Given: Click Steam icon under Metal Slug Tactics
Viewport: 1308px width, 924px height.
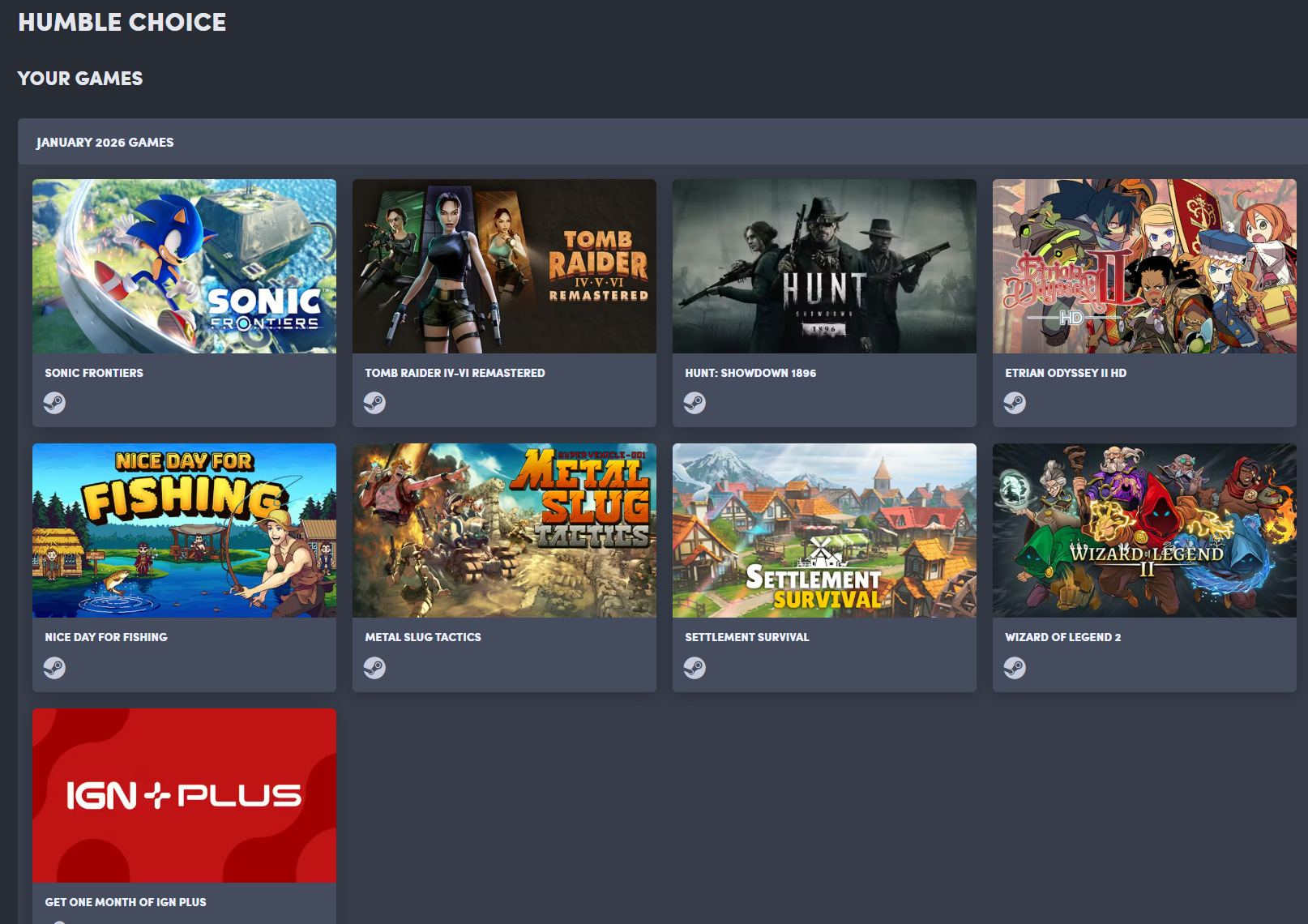Looking at the screenshot, I should (374, 668).
